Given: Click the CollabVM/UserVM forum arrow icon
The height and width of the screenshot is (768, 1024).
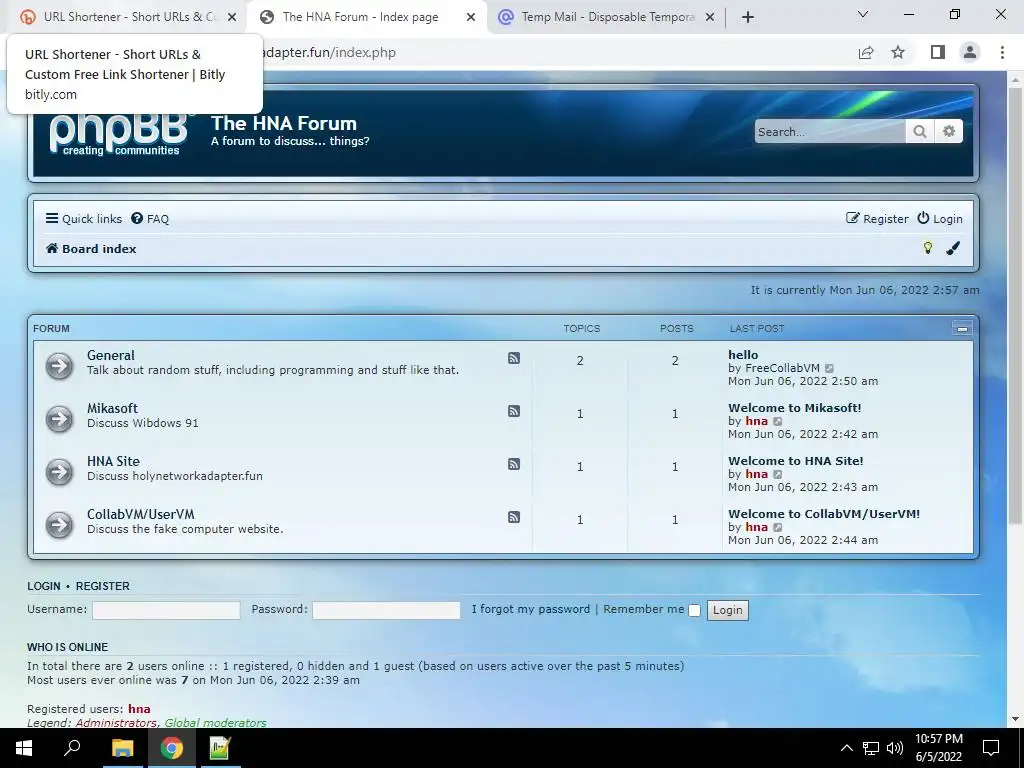Looking at the screenshot, I should 59,524.
